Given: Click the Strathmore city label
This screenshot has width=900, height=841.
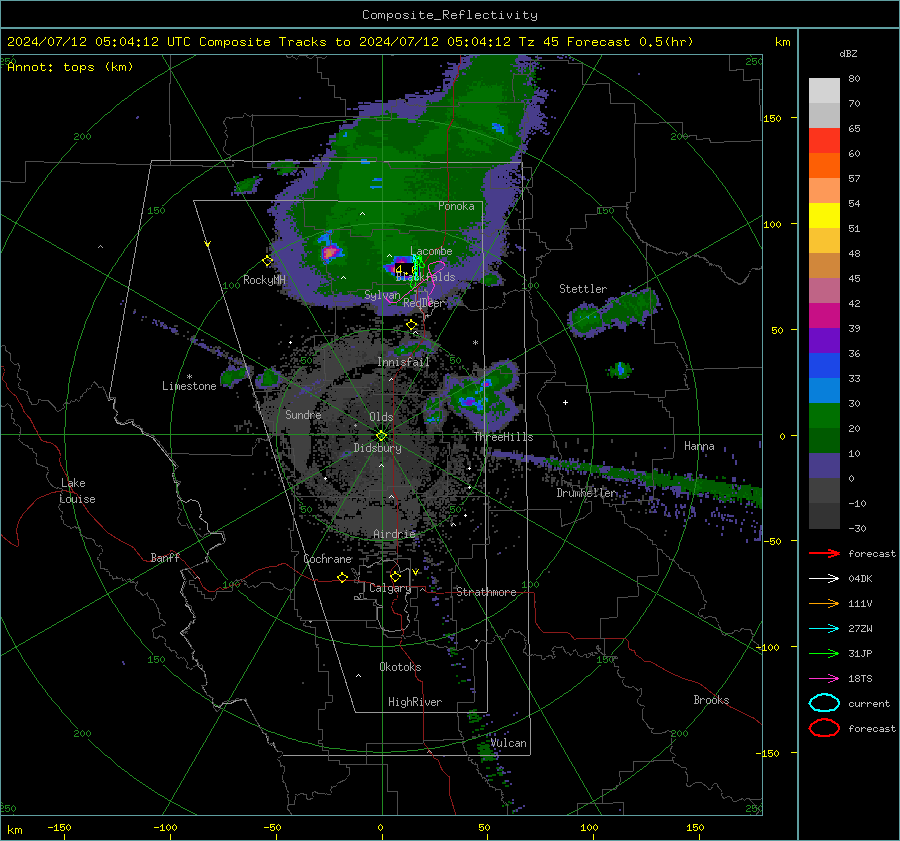Looking at the screenshot, I should point(486,592).
